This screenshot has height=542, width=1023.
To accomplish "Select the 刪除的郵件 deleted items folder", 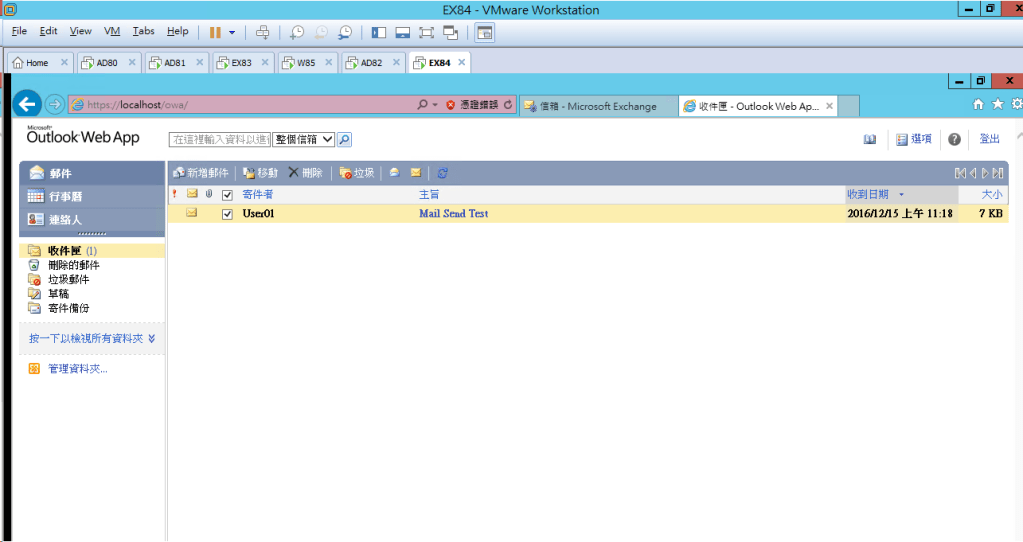I will point(73,265).
